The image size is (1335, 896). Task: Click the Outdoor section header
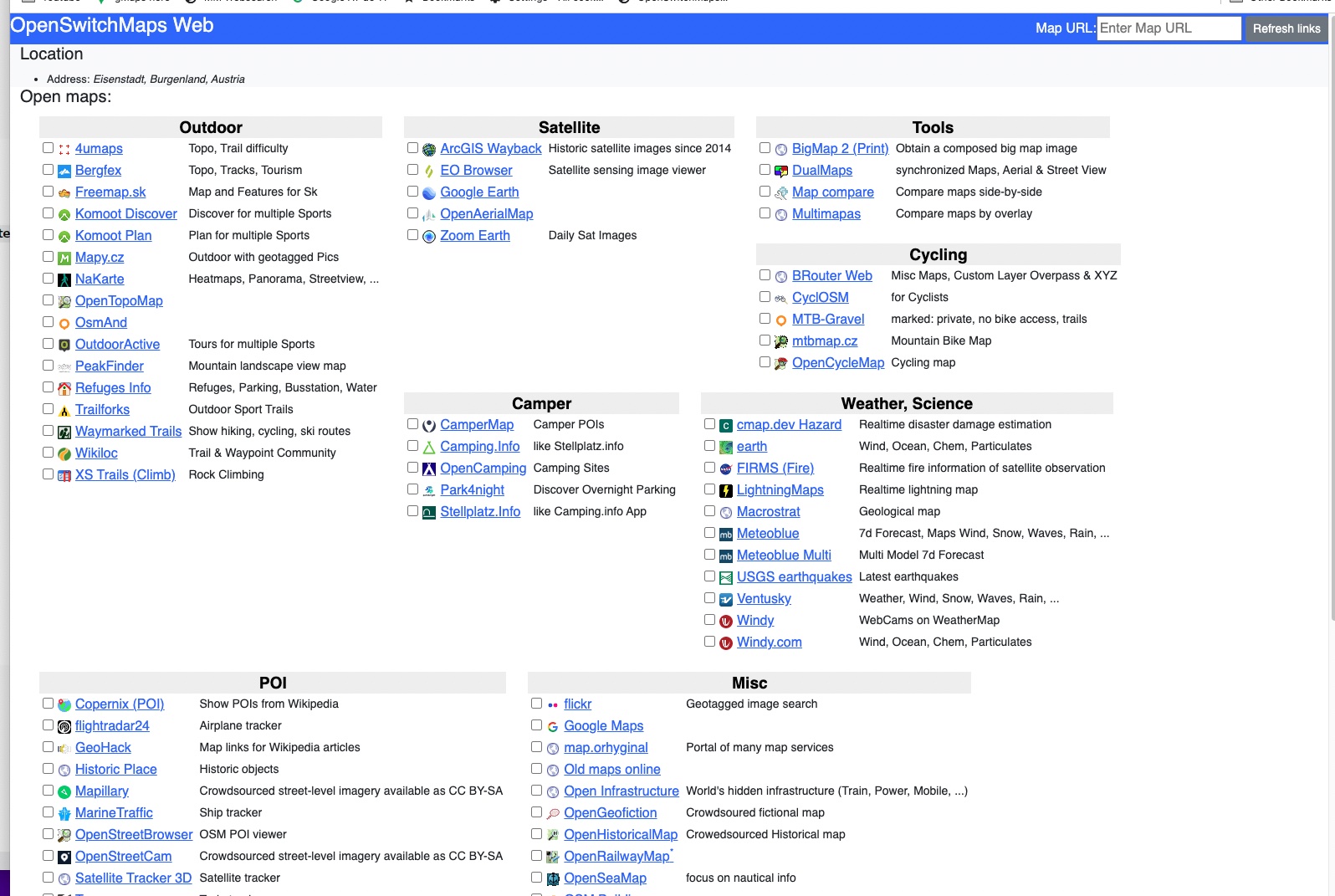pos(211,127)
